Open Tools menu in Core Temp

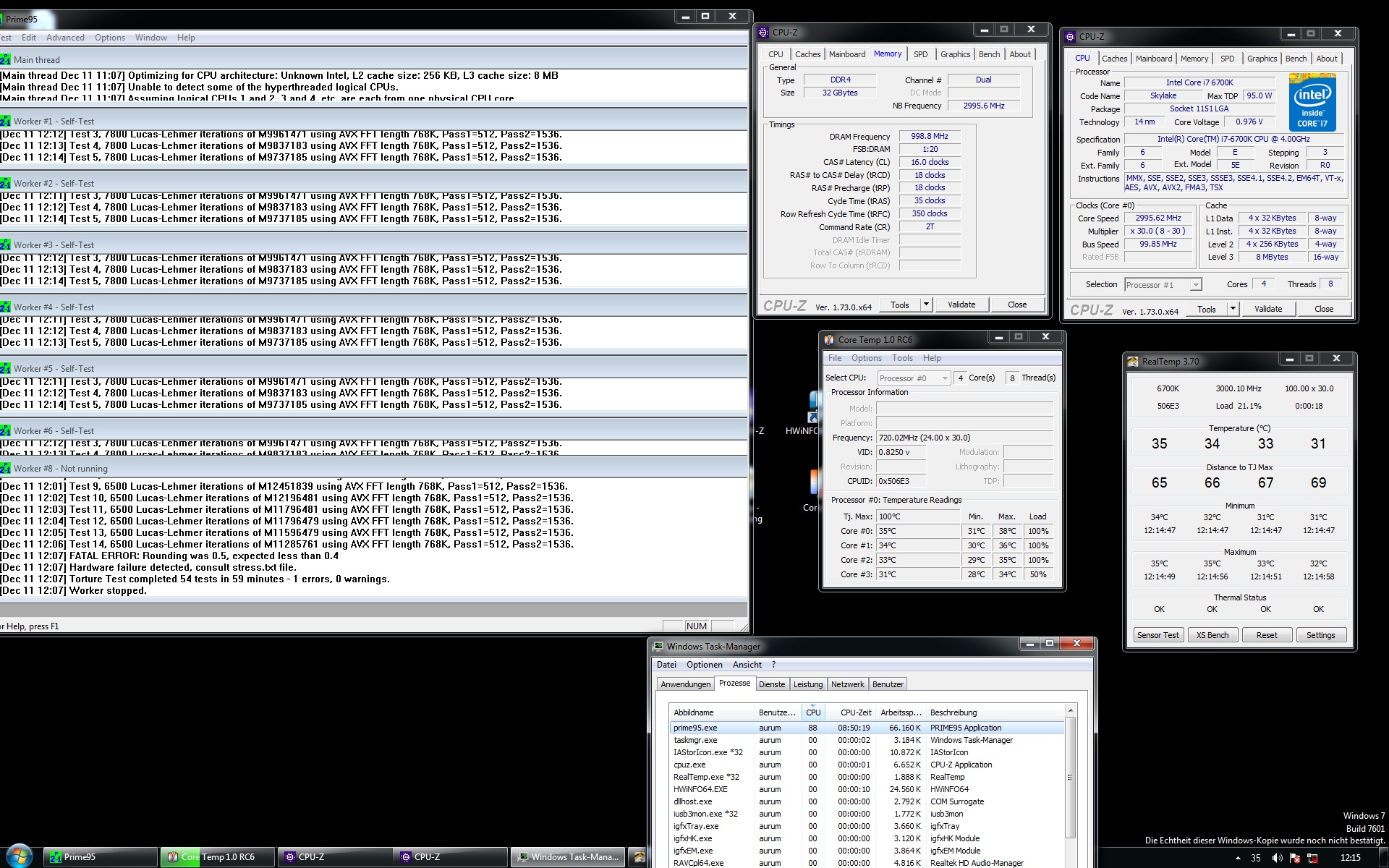[x=902, y=358]
